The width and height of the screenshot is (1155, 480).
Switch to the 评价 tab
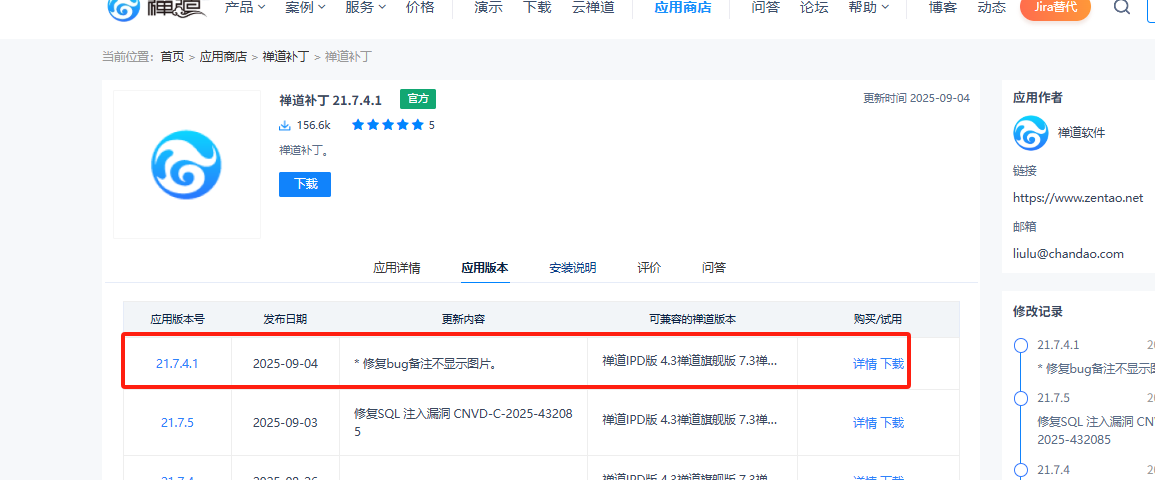(650, 268)
